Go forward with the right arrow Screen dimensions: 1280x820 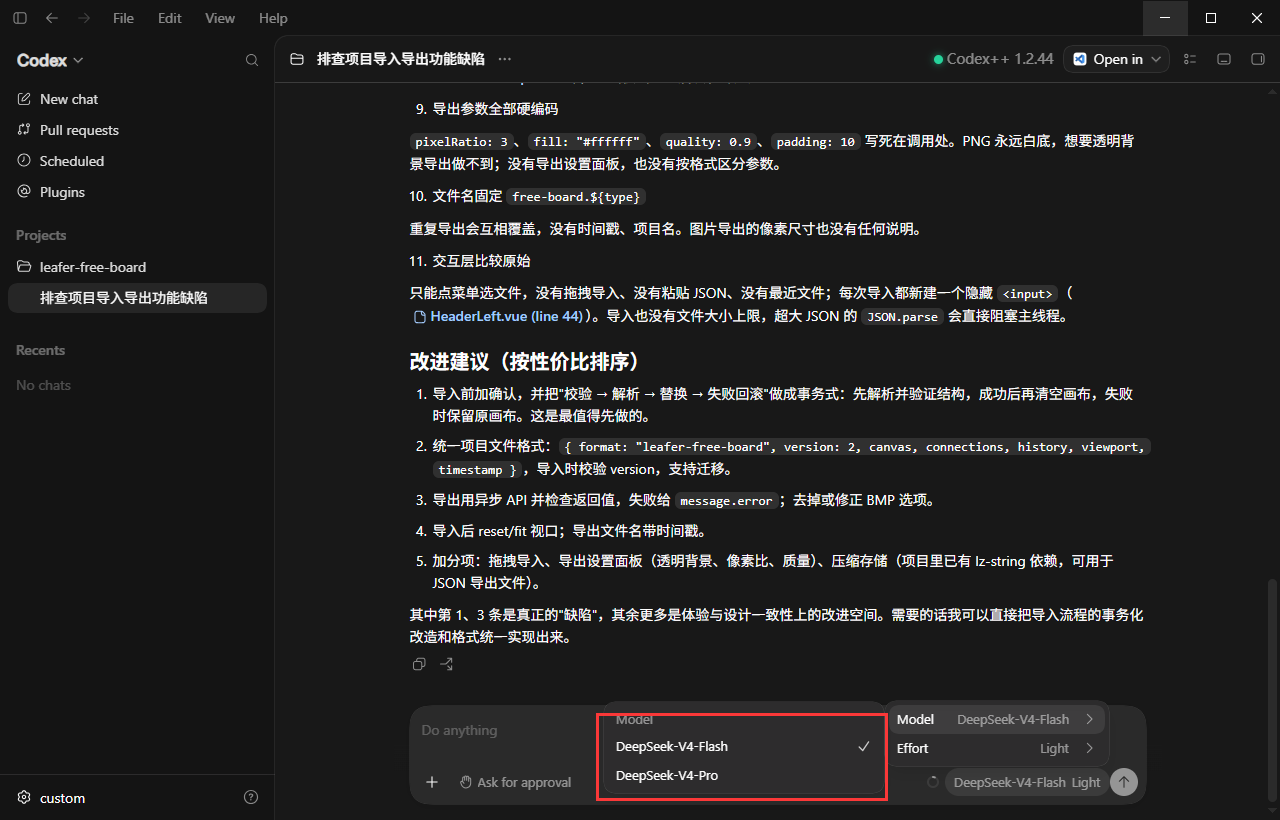84,18
